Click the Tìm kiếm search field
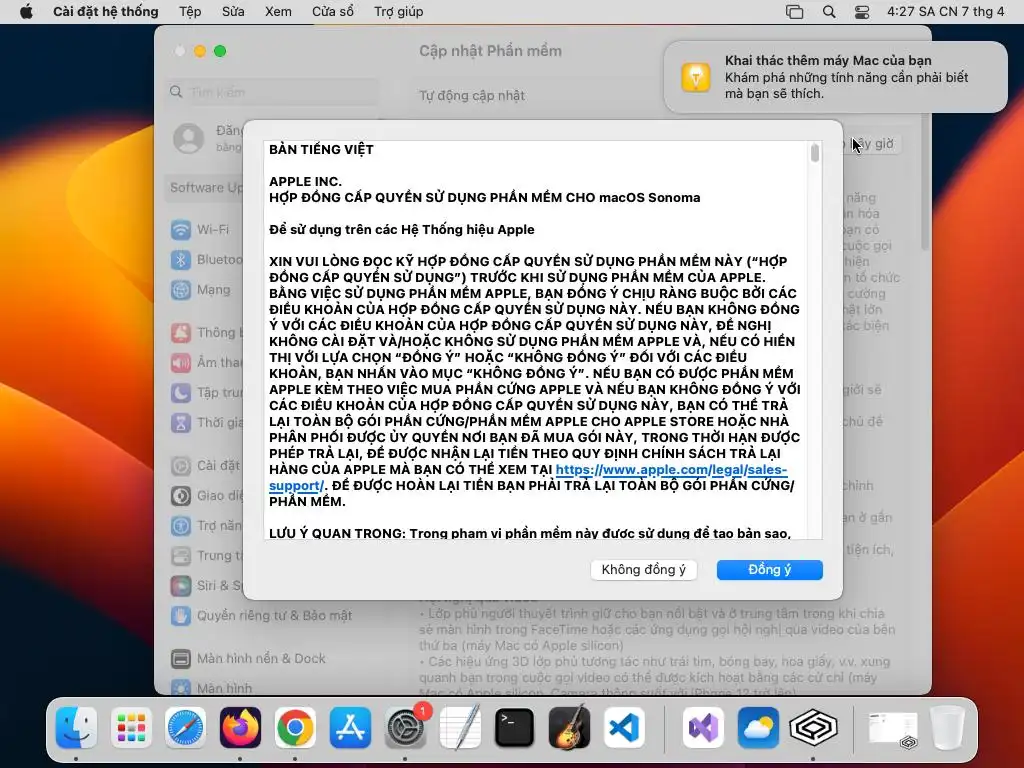 [x=273, y=92]
